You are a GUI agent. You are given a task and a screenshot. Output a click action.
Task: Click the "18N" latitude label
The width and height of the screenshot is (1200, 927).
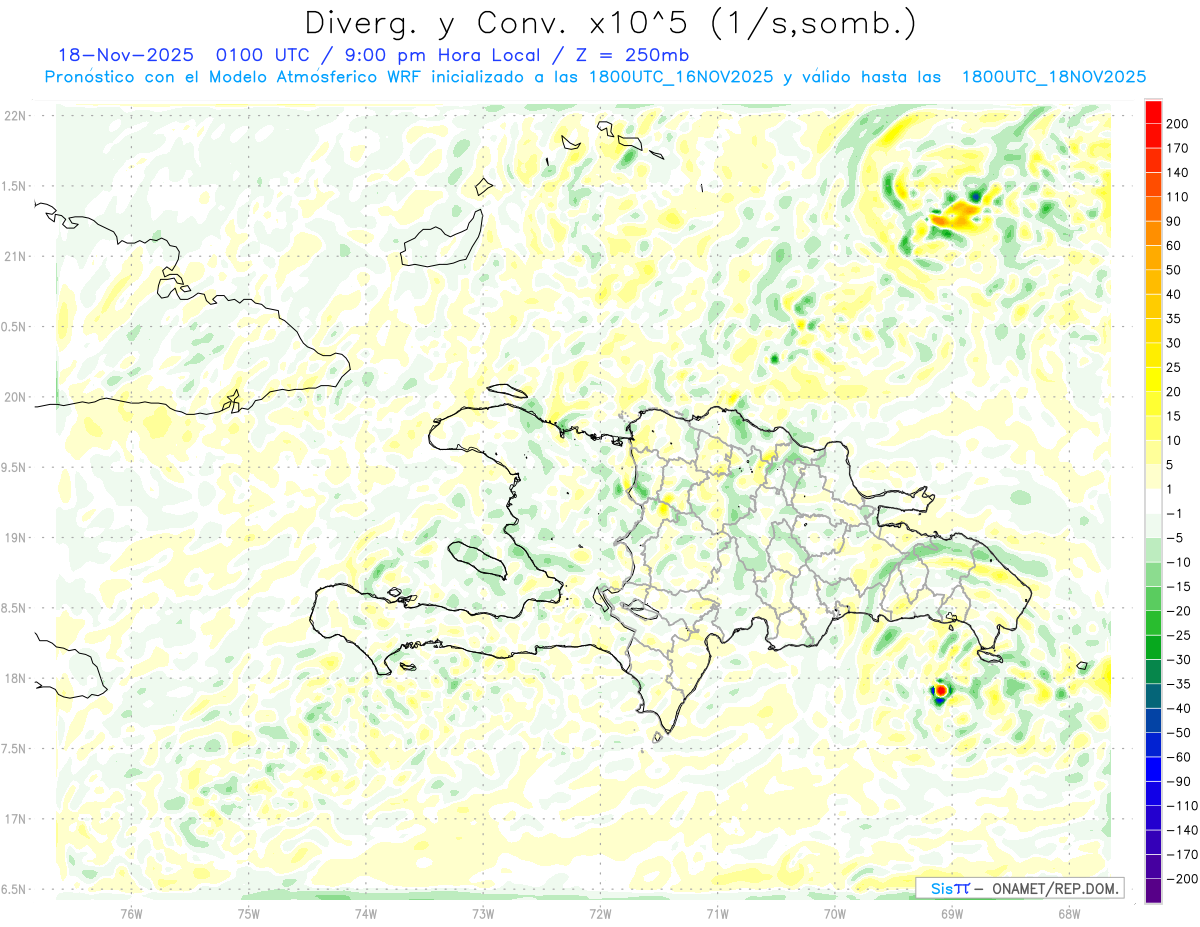point(16,678)
